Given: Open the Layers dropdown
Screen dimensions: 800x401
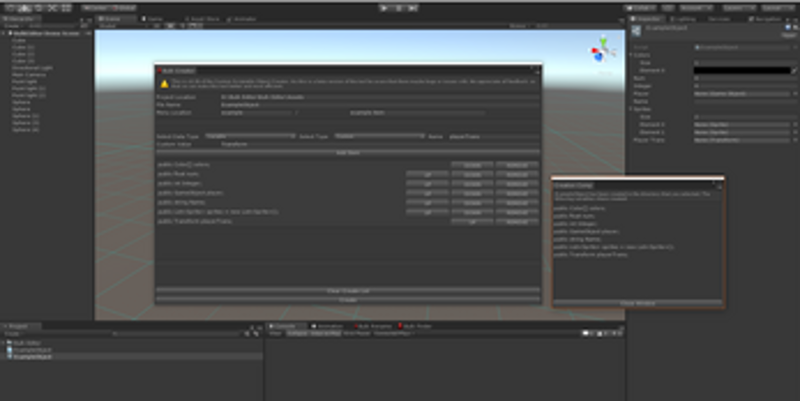Looking at the screenshot, I should tap(739, 8).
